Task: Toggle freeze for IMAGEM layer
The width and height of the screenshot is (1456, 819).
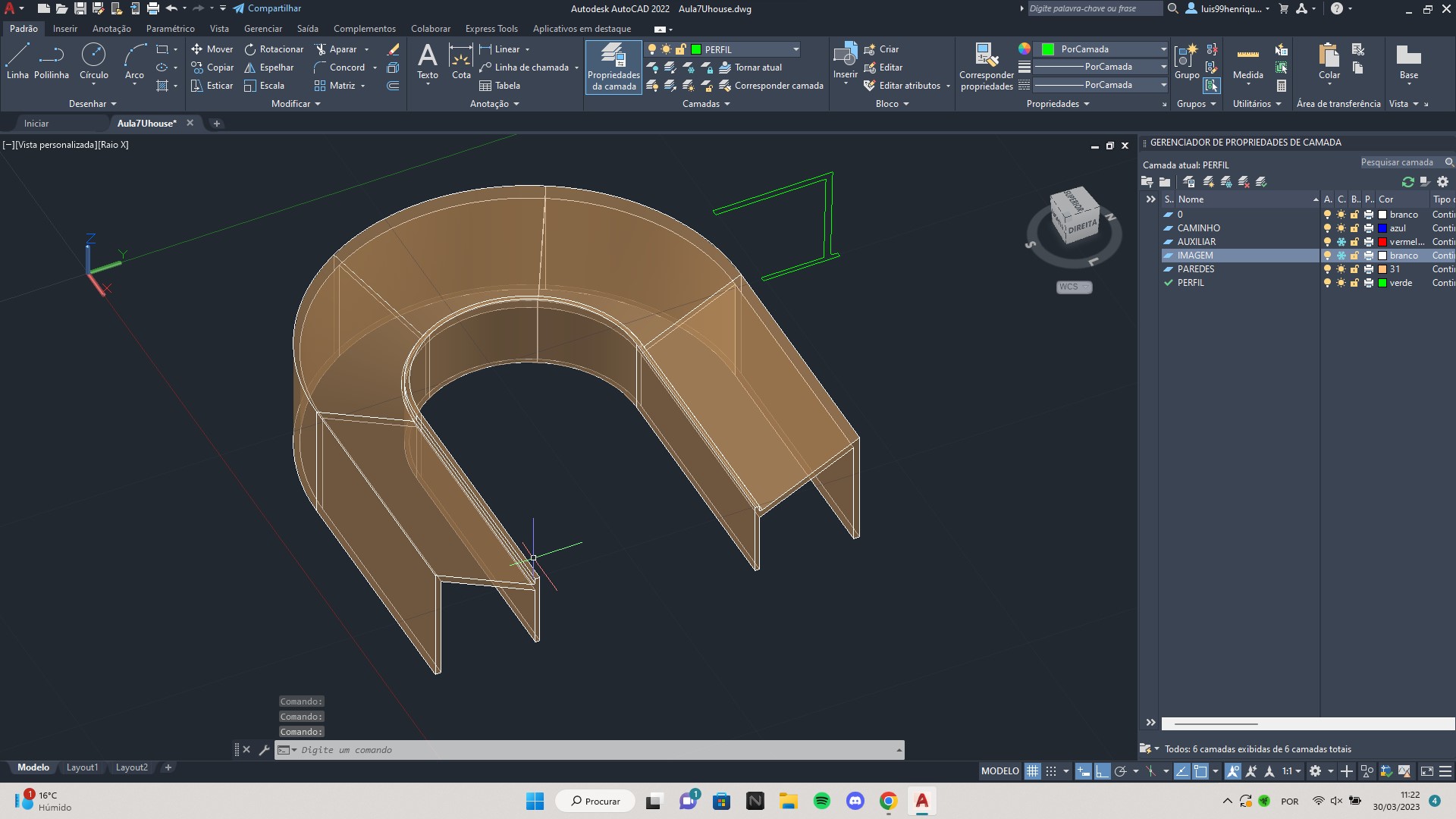Action: [1341, 256]
